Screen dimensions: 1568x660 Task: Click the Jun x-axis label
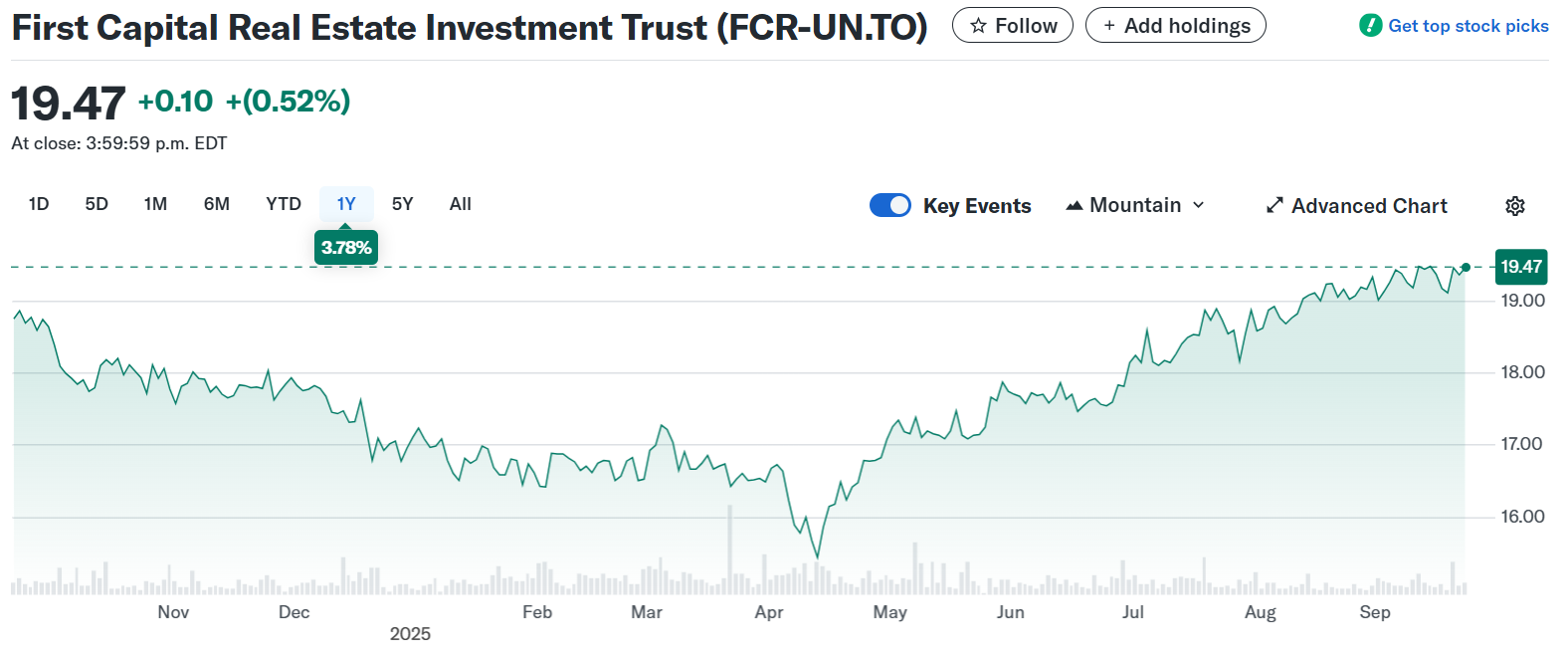[x=1011, y=612]
